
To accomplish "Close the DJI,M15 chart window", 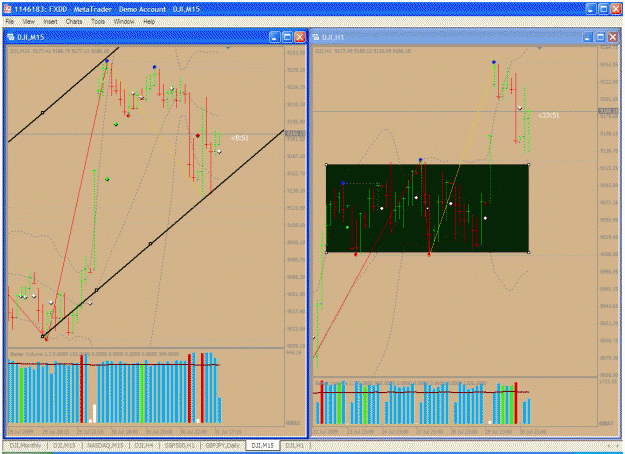I will pos(300,37).
